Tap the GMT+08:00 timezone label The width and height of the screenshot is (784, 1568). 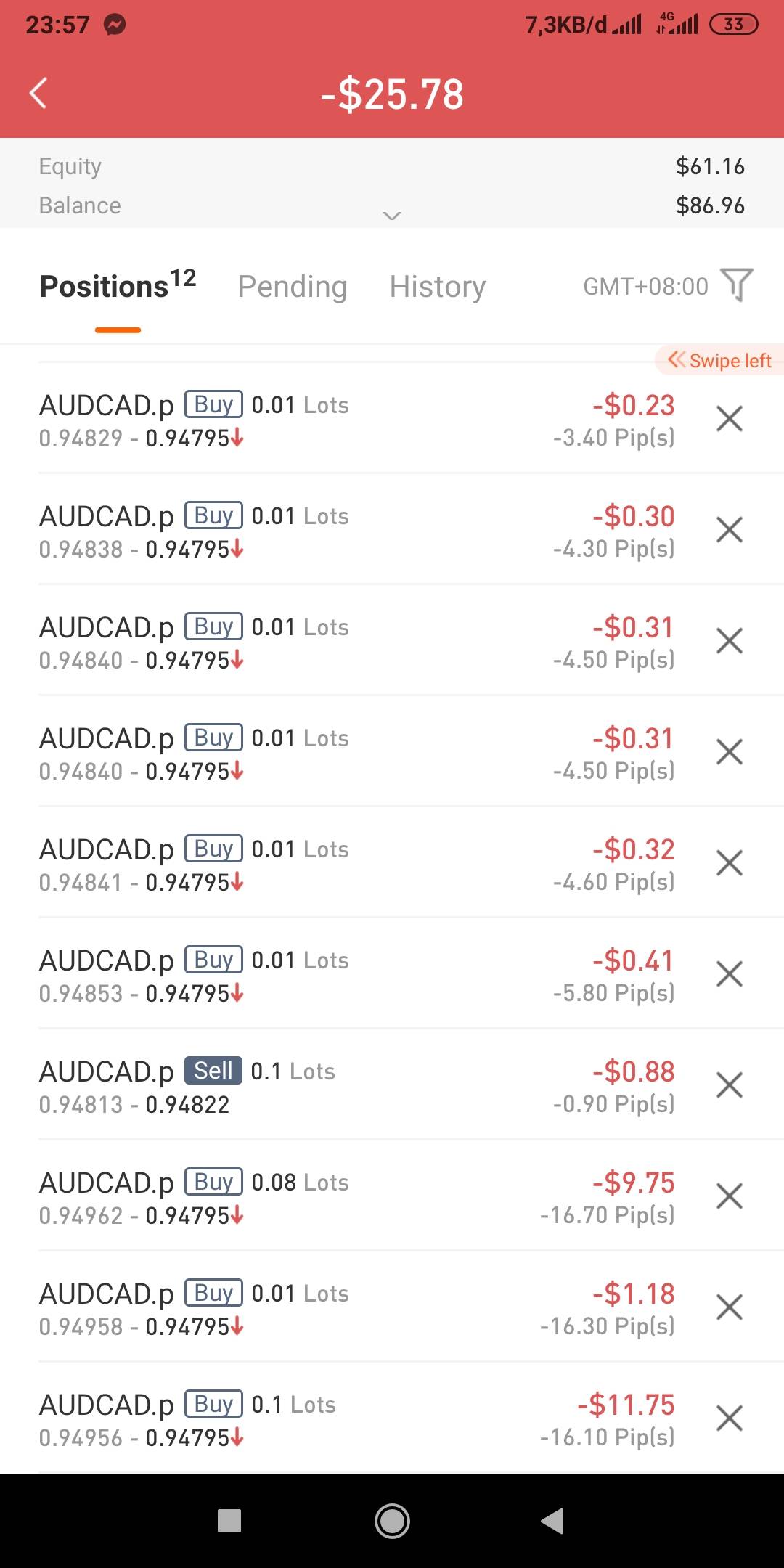[645, 287]
